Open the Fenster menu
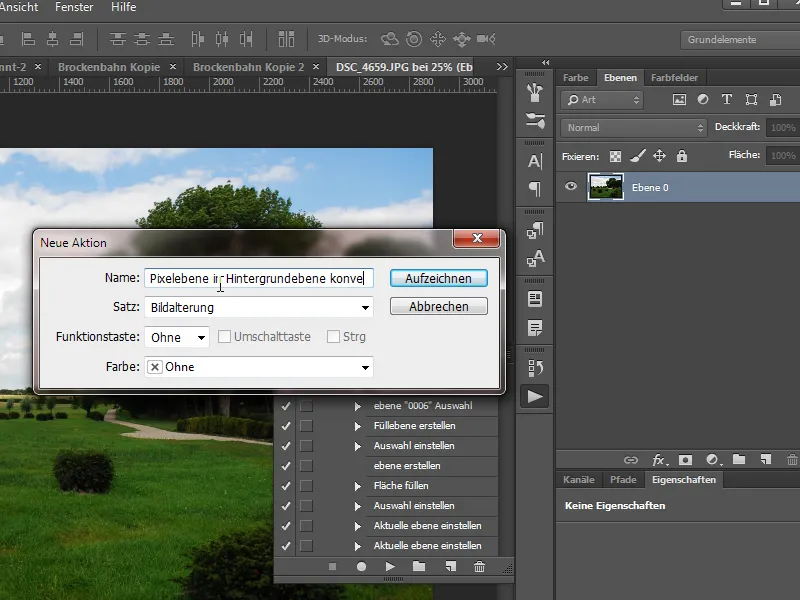Image resolution: width=800 pixels, height=600 pixels. pos(74,7)
